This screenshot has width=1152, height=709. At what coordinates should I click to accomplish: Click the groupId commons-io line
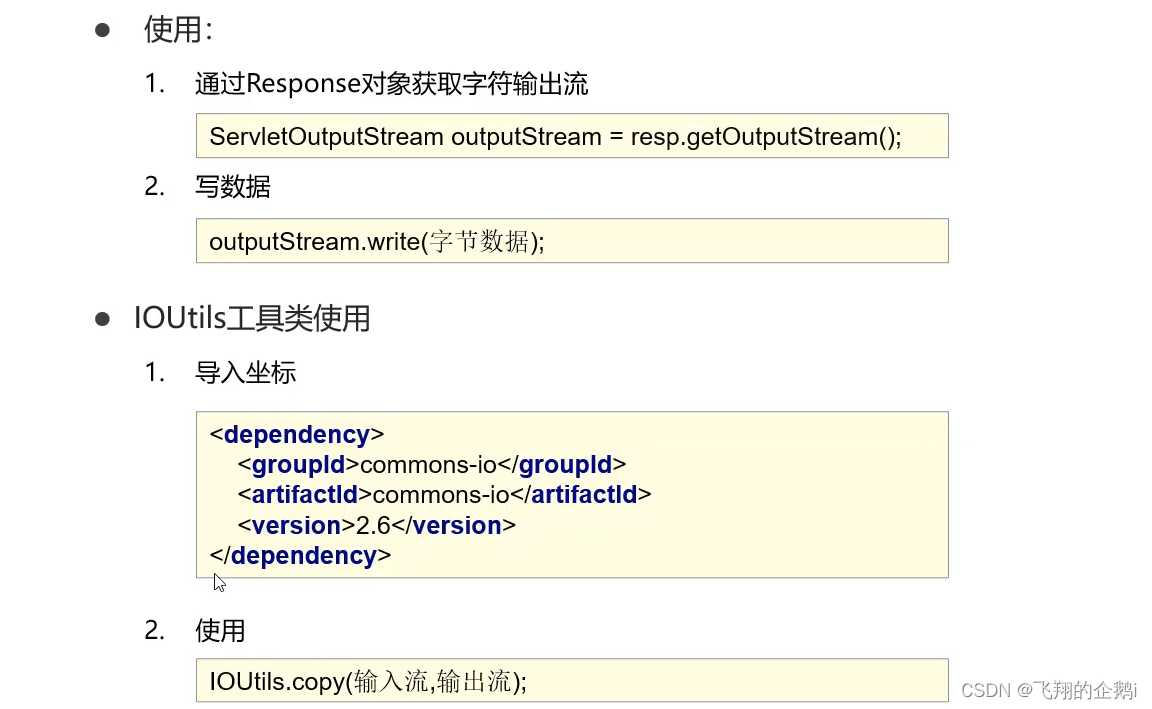432,464
